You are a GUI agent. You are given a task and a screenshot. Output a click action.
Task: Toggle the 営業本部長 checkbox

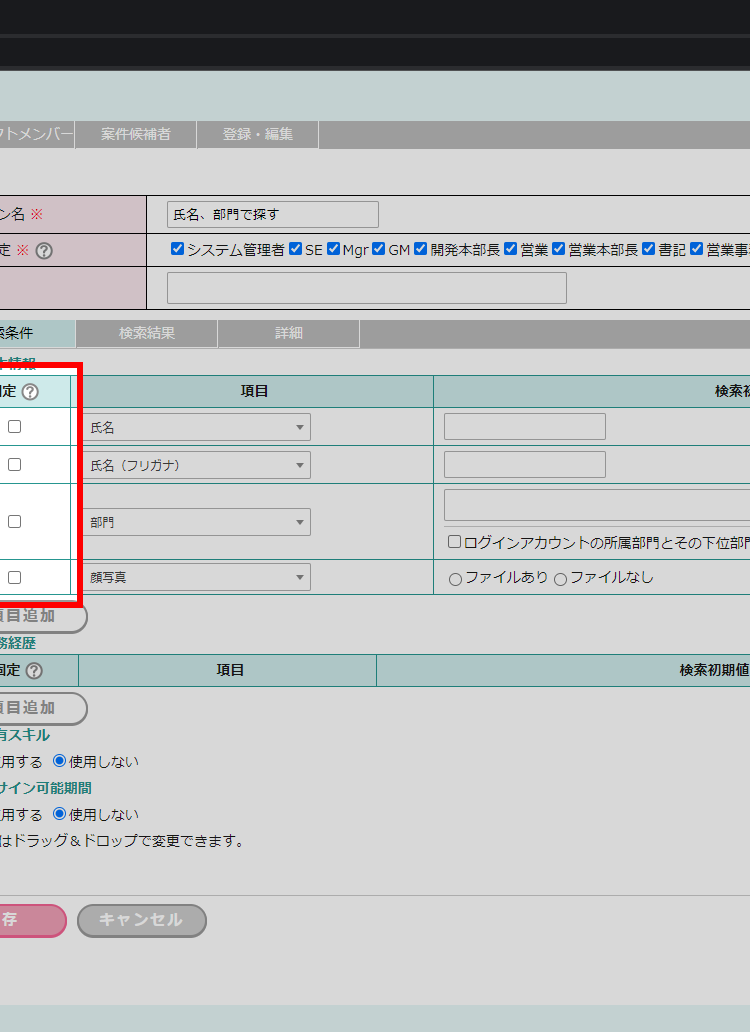[559, 249]
